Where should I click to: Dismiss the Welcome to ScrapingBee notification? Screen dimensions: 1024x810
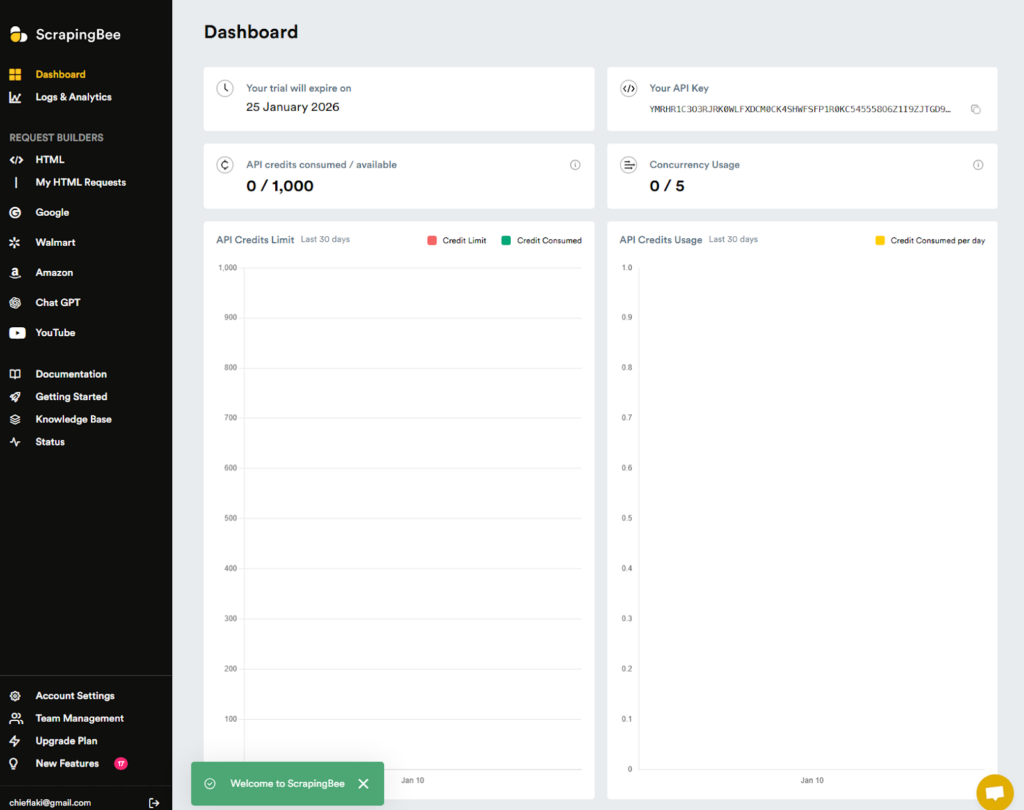(363, 784)
